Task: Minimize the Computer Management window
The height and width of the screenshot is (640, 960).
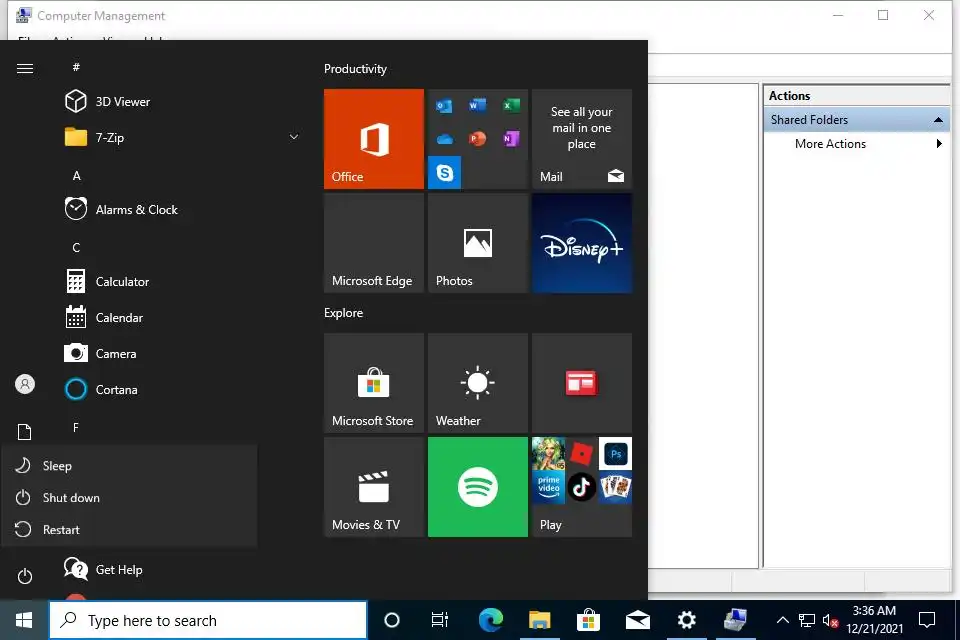Action: click(x=838, y=15)
